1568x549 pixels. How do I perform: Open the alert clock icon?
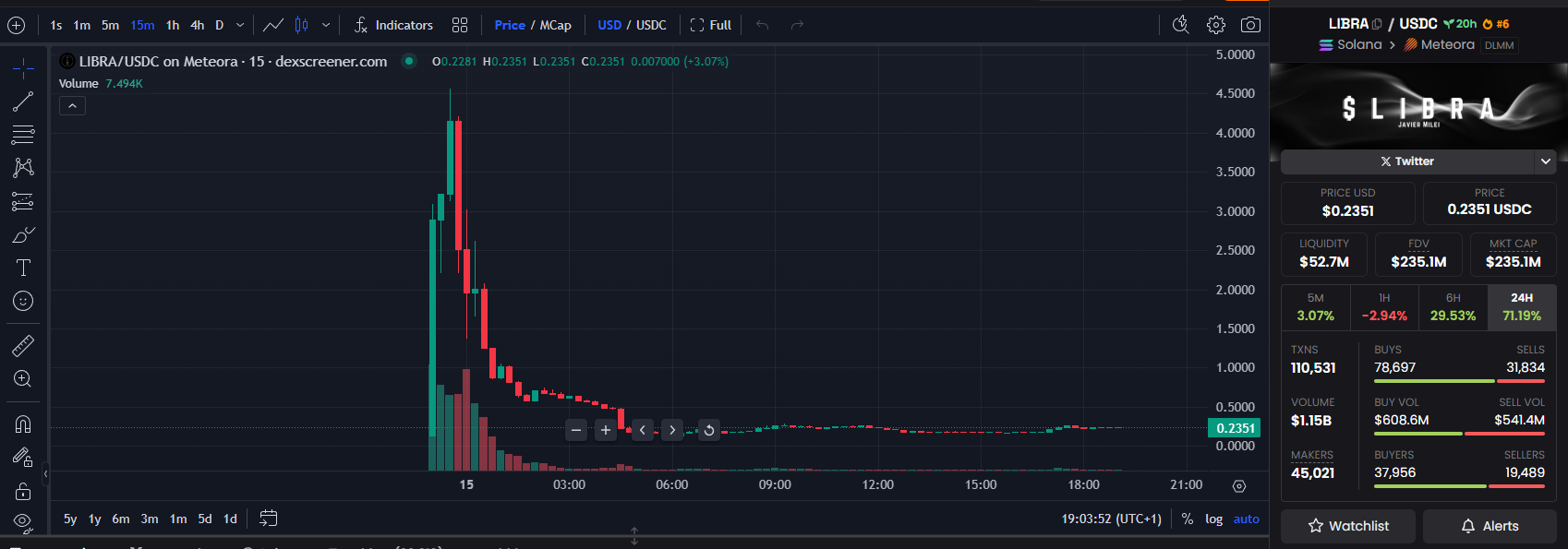(x=1181, y=25)
